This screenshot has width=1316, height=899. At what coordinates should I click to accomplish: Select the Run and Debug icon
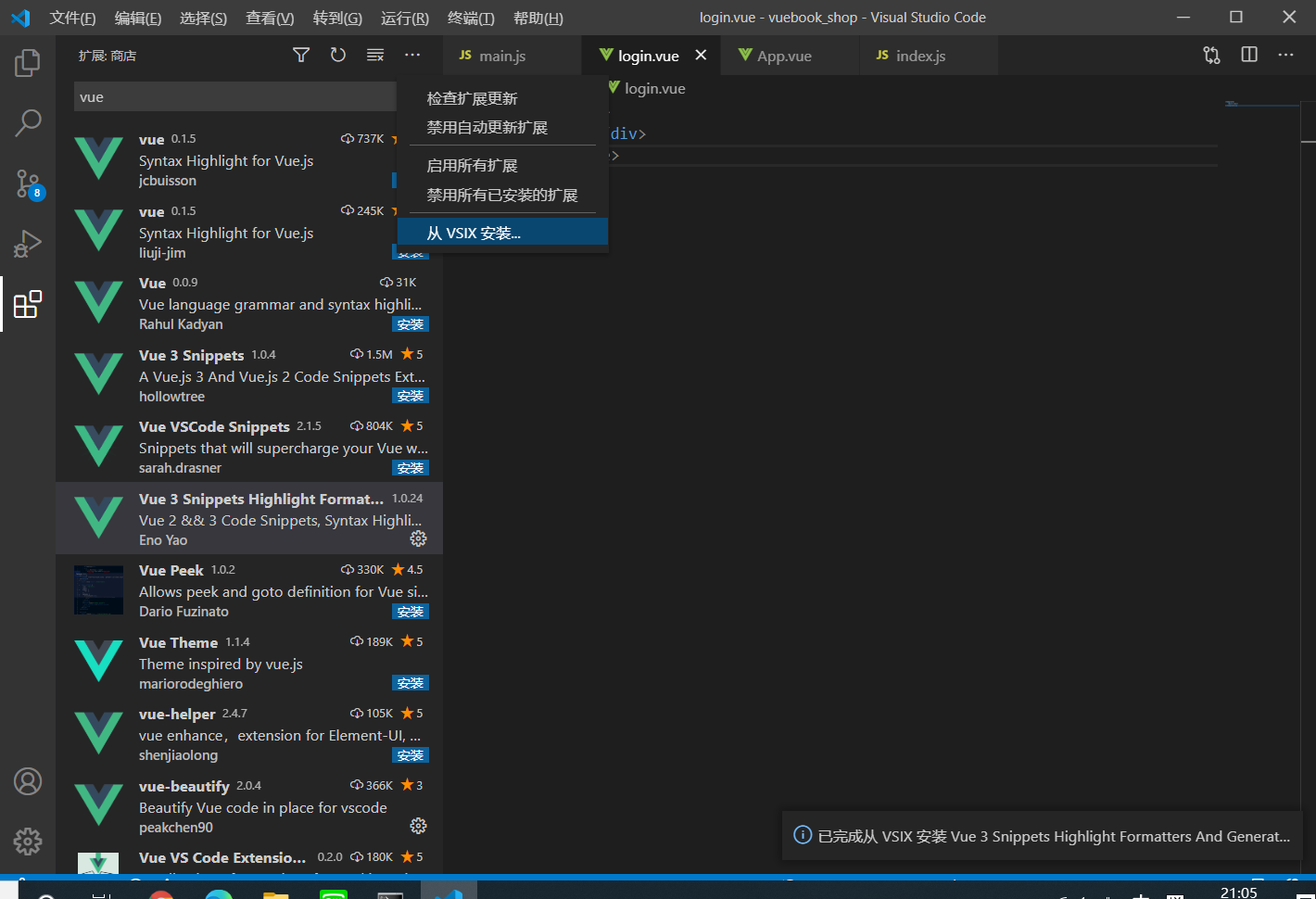[28, 244]
